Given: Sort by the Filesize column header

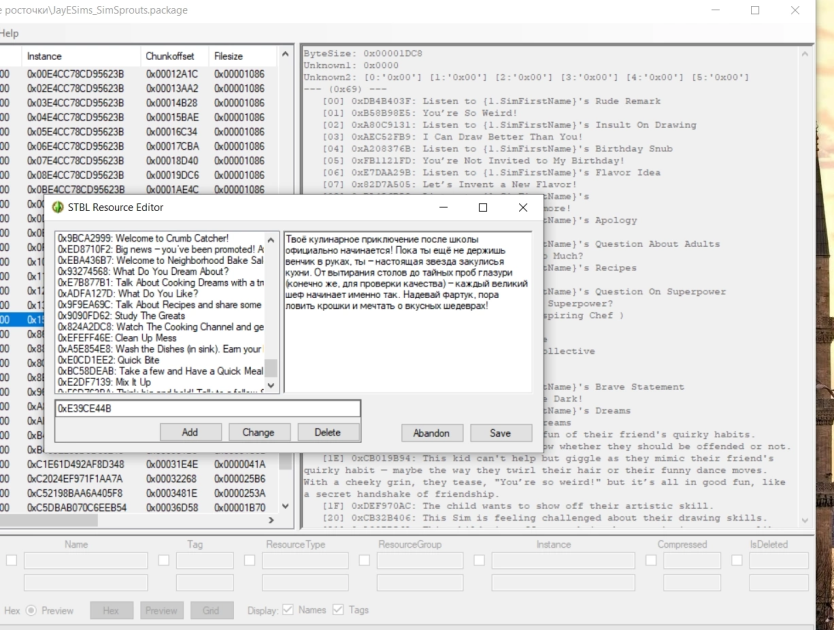Looking at the screenshot, I should [244, 56].
